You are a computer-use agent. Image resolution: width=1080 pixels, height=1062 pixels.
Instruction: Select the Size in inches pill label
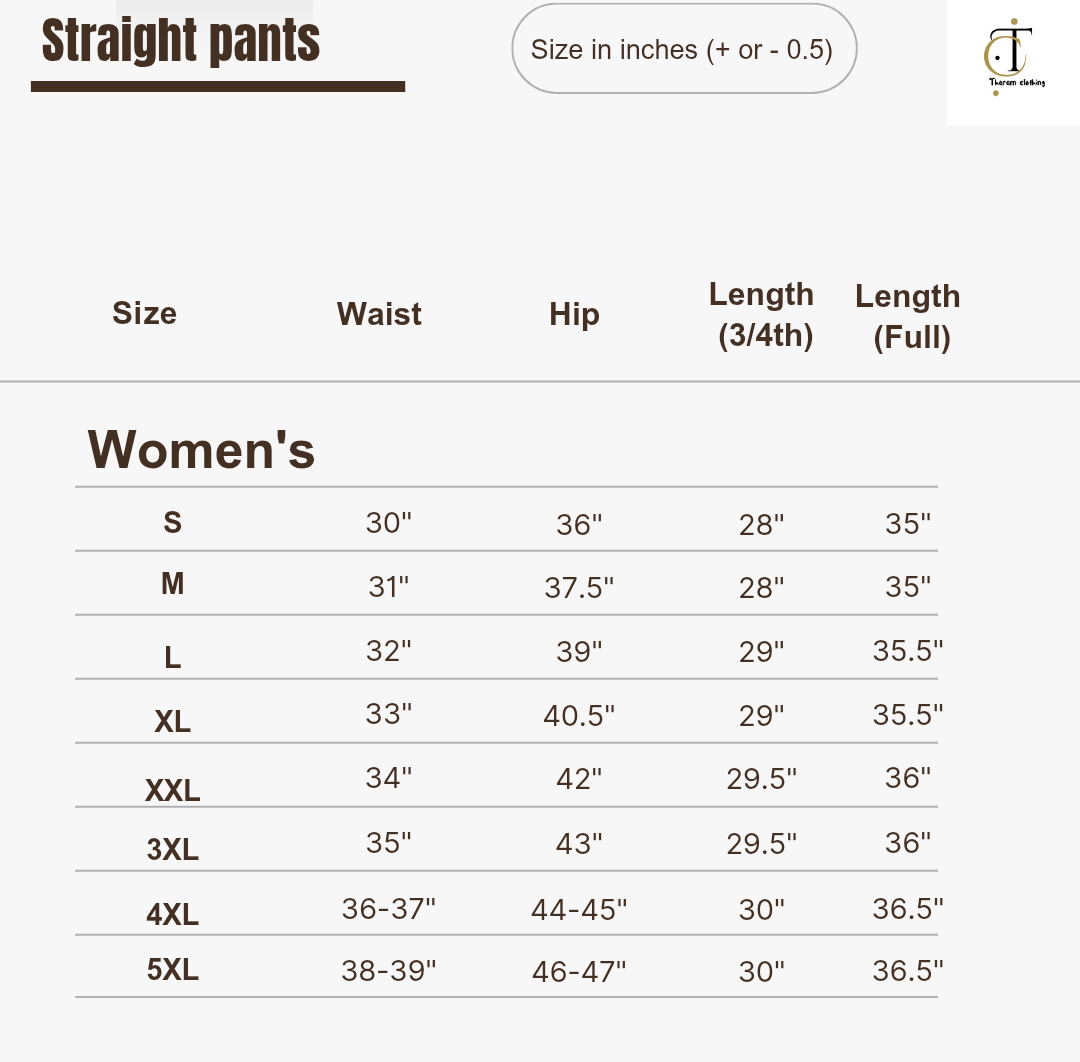[683, 49]
